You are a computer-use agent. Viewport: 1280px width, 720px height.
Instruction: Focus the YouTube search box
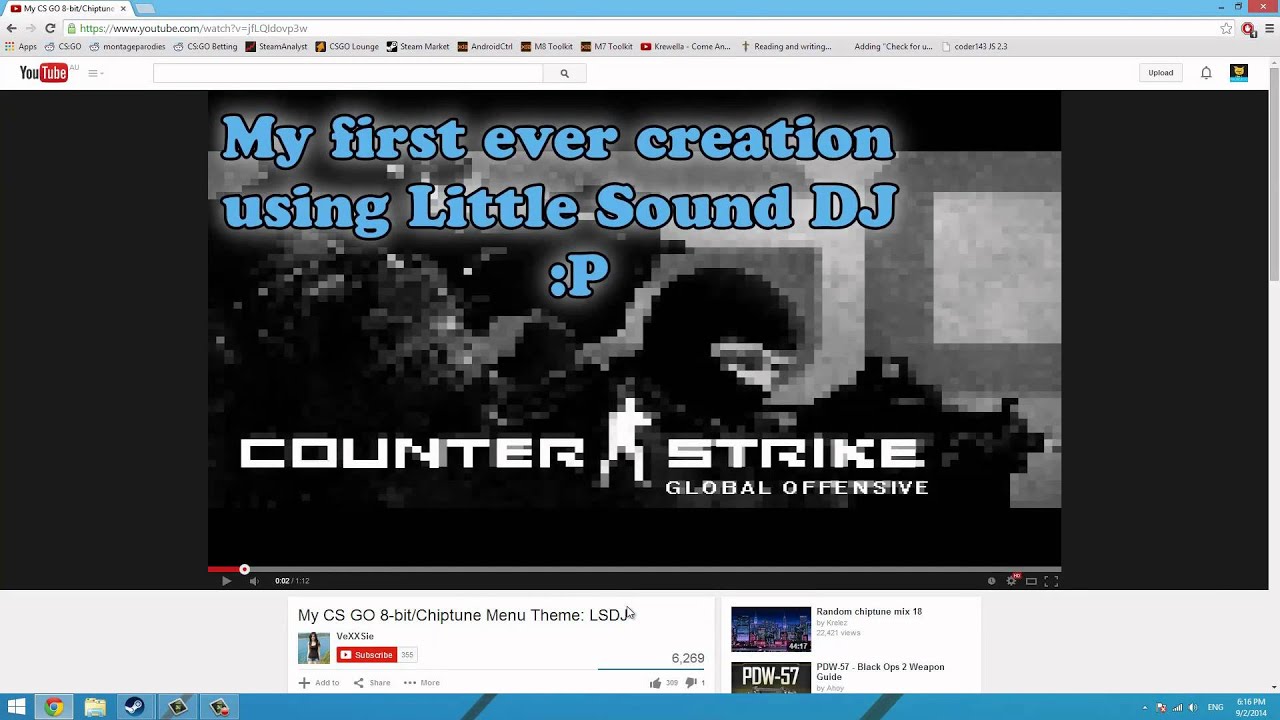click(348, 73)
